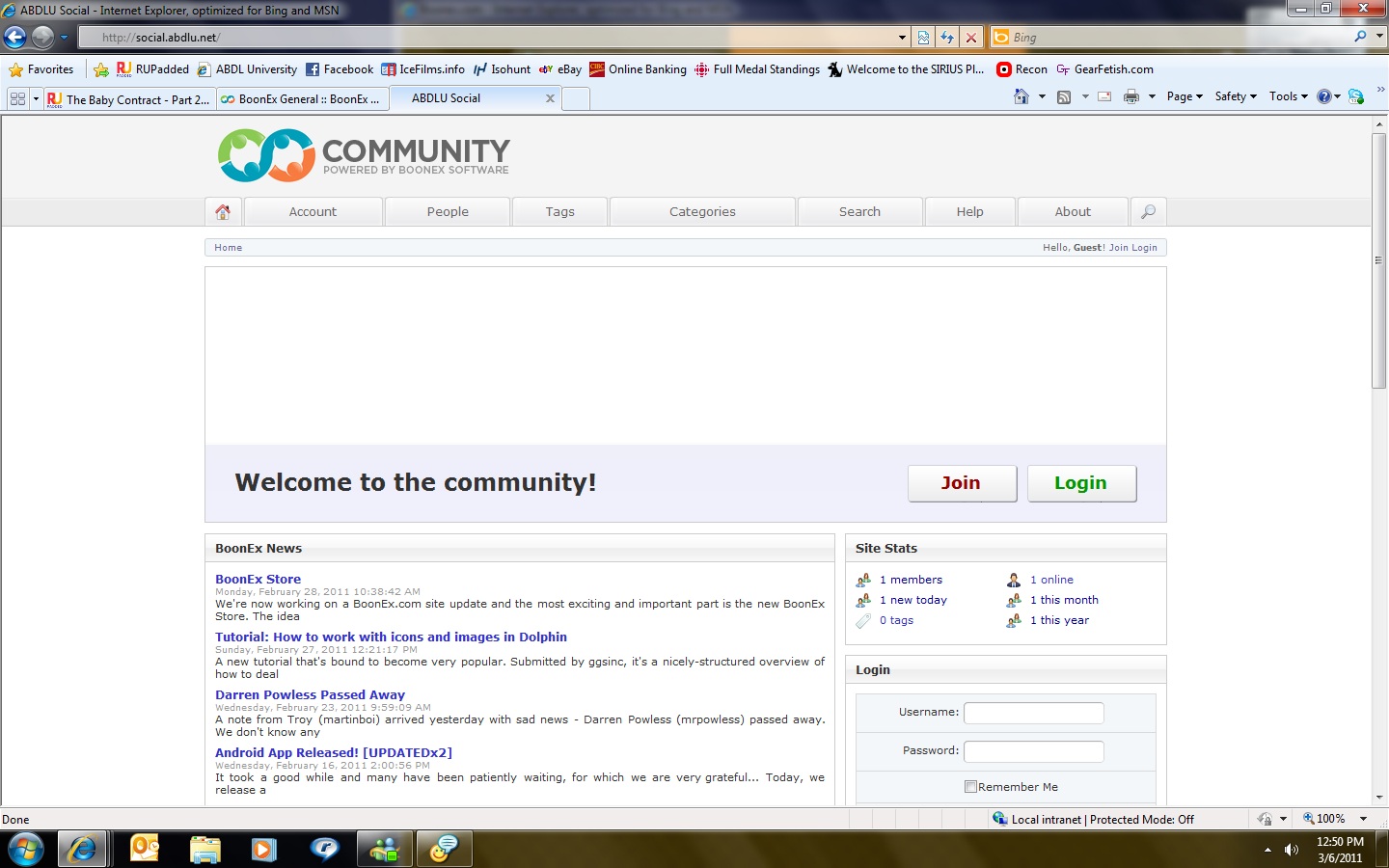Open the site Search menu item
The height and width of the screenshot is (868, 1389).
tap(859, 212)
